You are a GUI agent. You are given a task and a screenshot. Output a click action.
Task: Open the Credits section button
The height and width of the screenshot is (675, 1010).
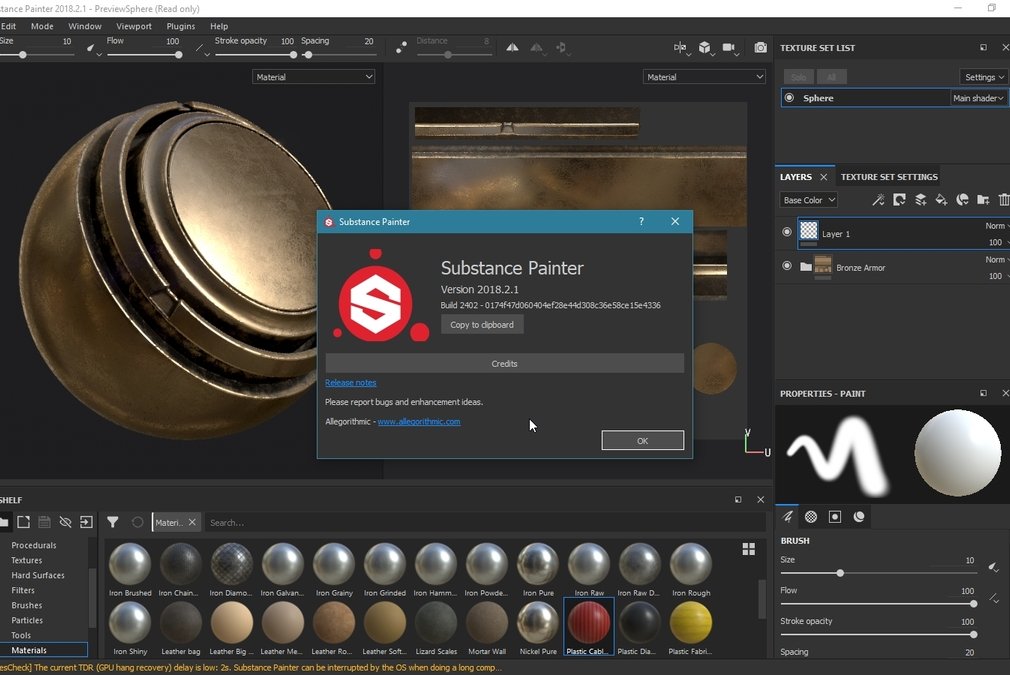(x=504, y=363)
